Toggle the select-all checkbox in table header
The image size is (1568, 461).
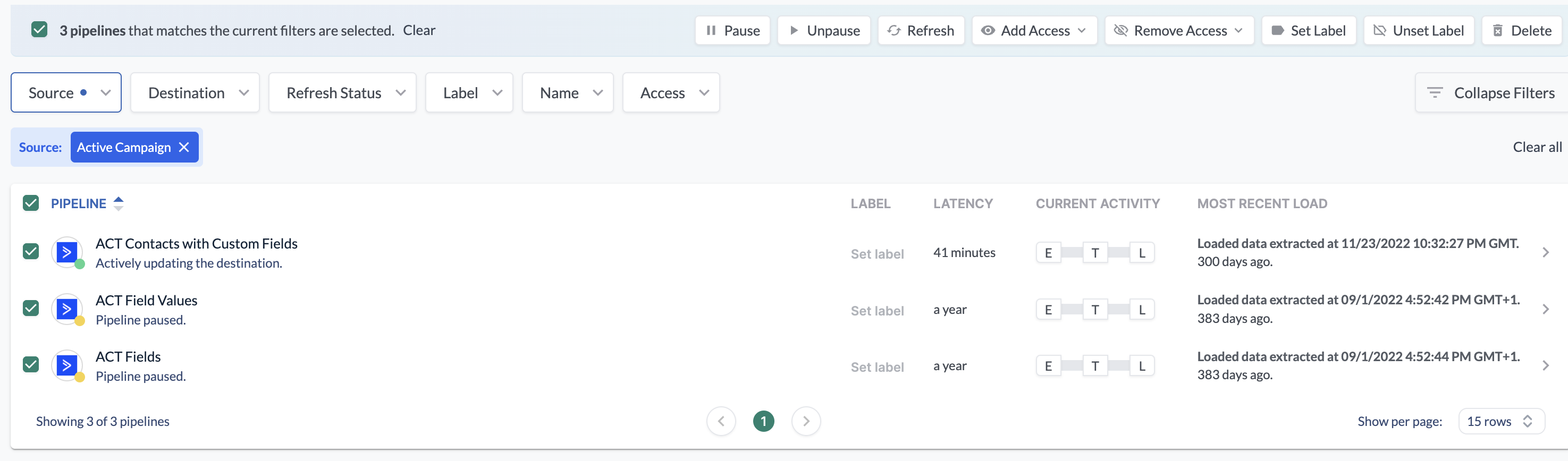click(x=31, y=203)
